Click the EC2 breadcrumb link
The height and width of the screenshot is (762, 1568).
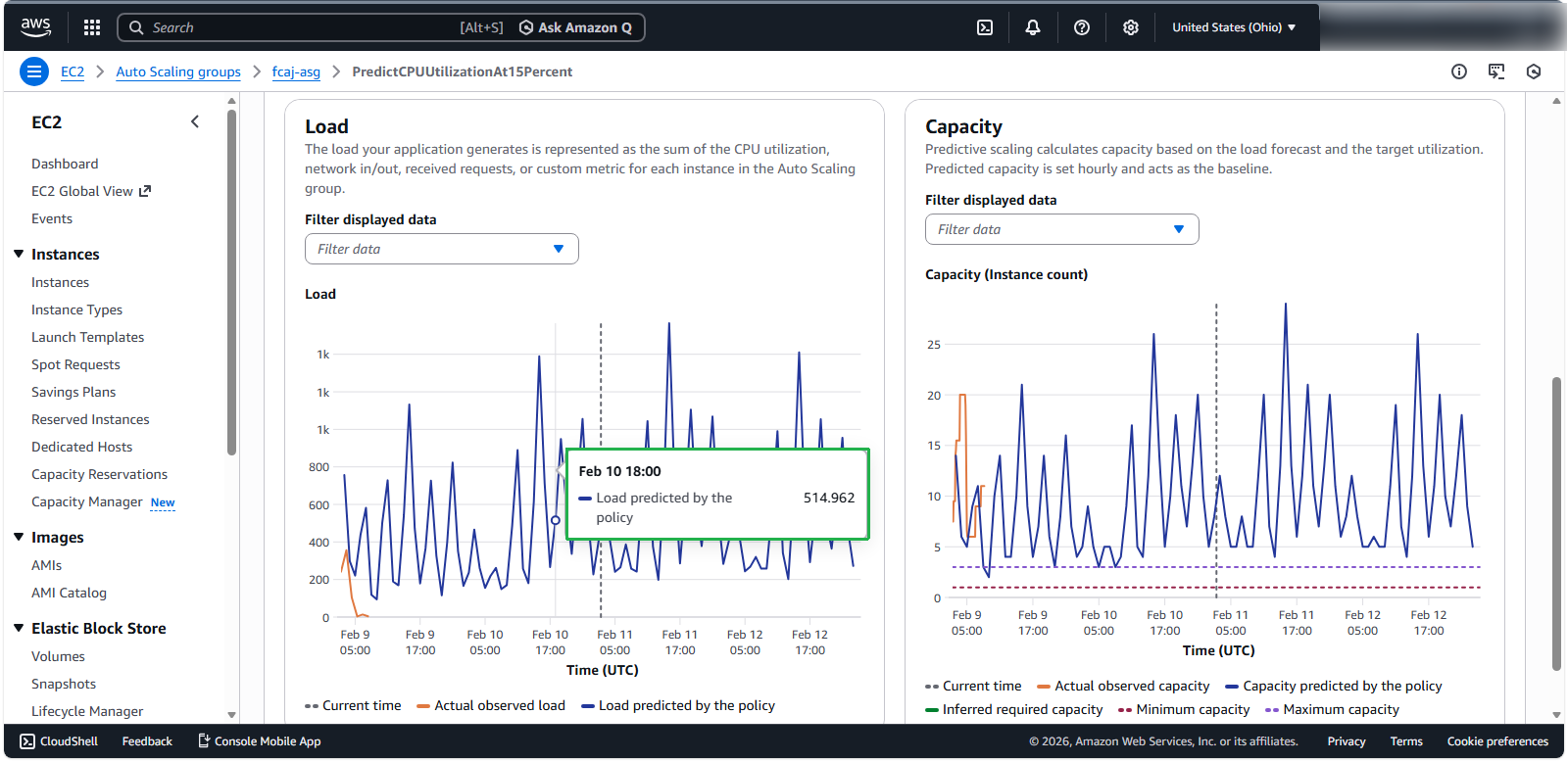pyautogui.click(x=73, y=71)
